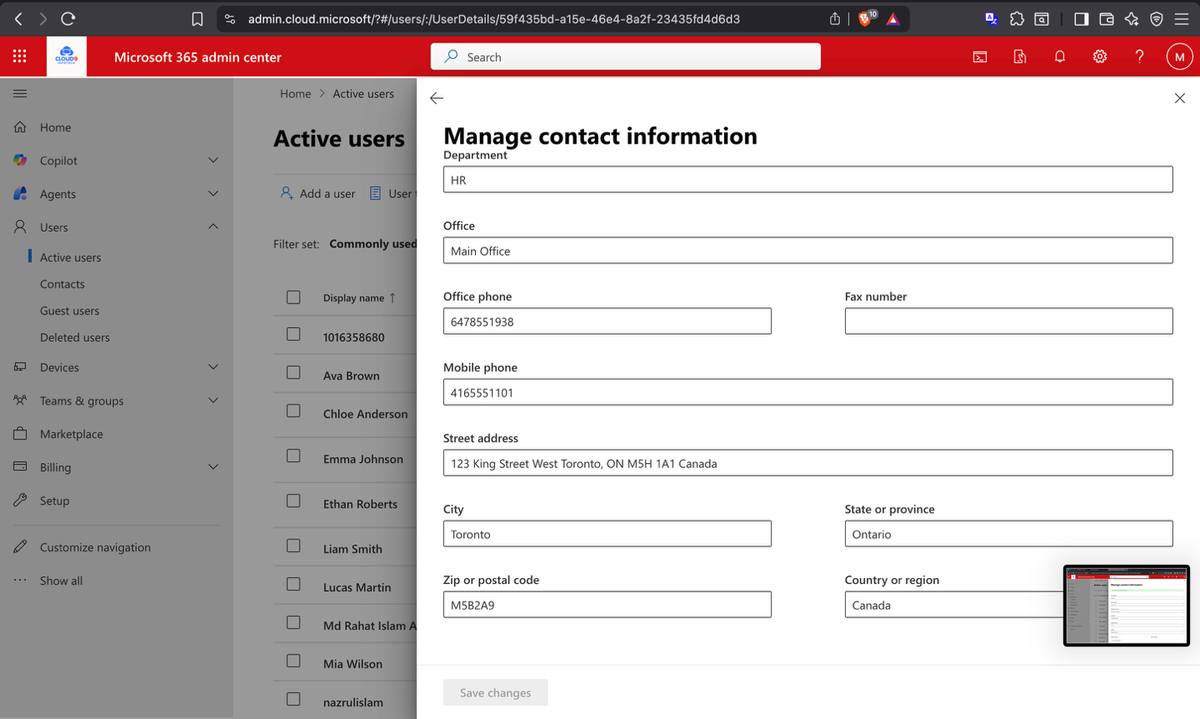Collapse the Users section chevron
The image size is (1200, 719).
click(x=212, y=227)
